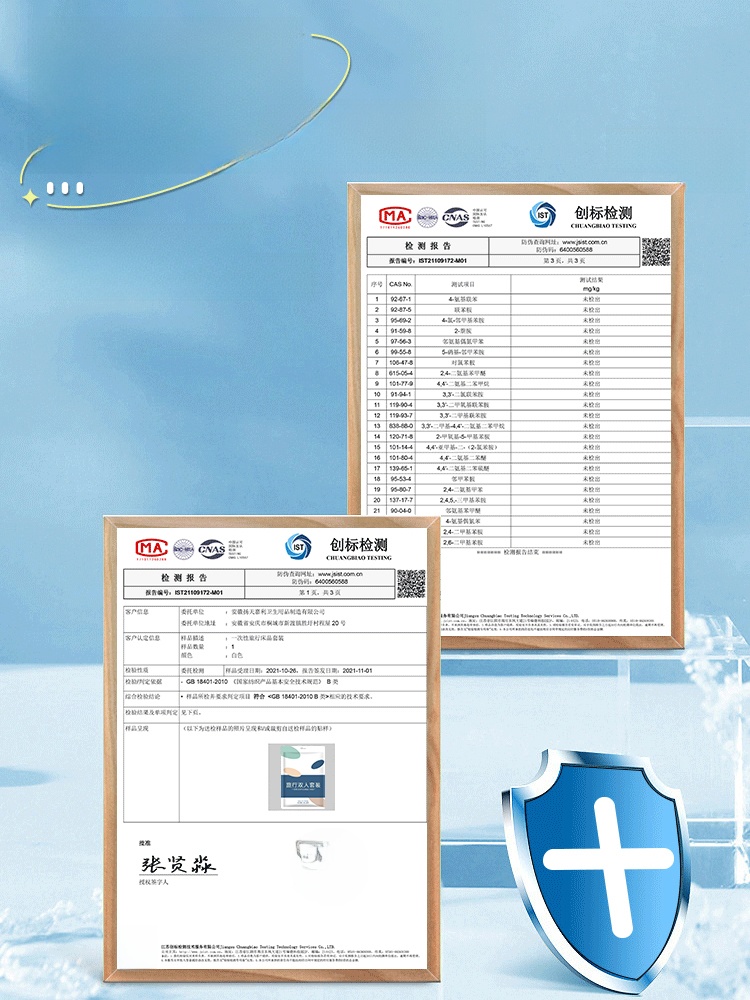750x1000 pixels.
Task: Click the CAS number 139-65-1 cell
Action: 401,468
